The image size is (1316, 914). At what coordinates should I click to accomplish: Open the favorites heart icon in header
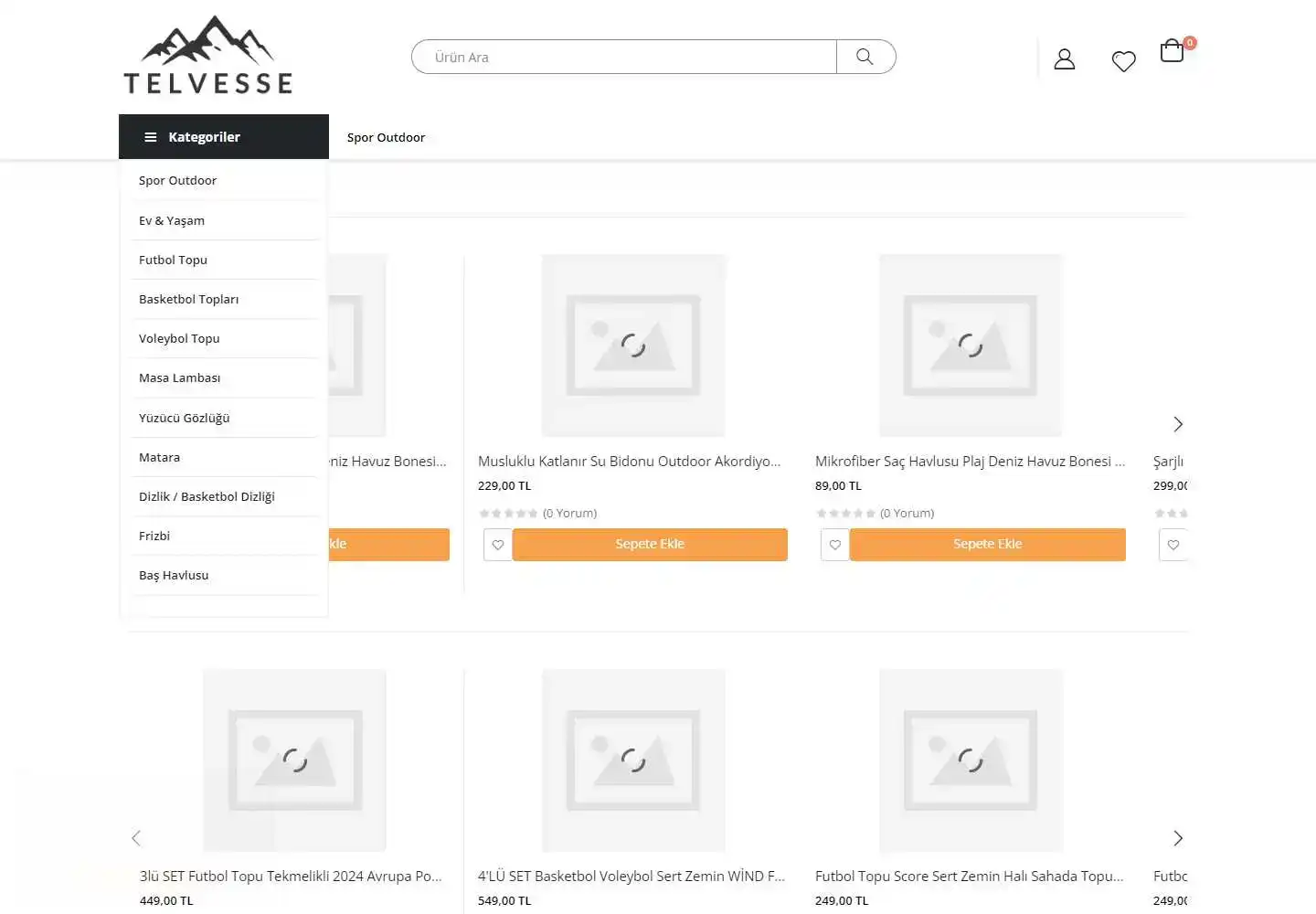1124,61
